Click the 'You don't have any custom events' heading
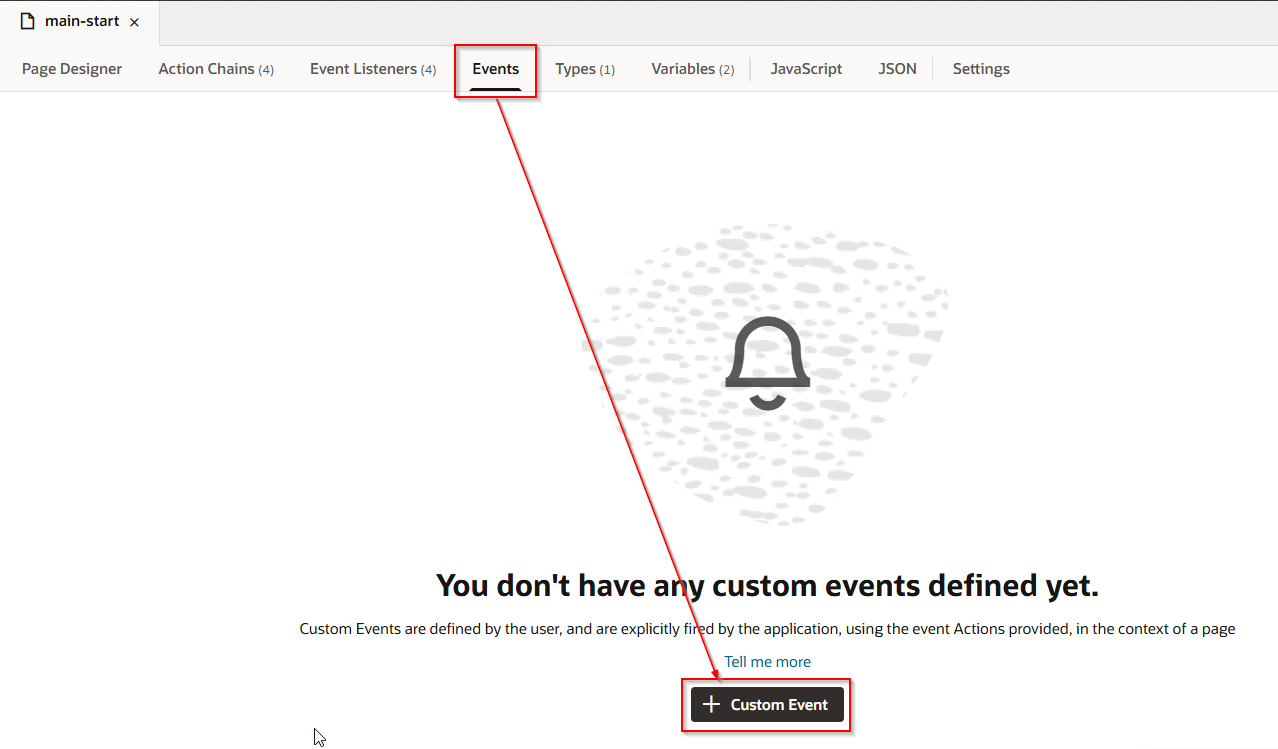The height and width of the screenshot is (749, 1278). tap(767, 586)
